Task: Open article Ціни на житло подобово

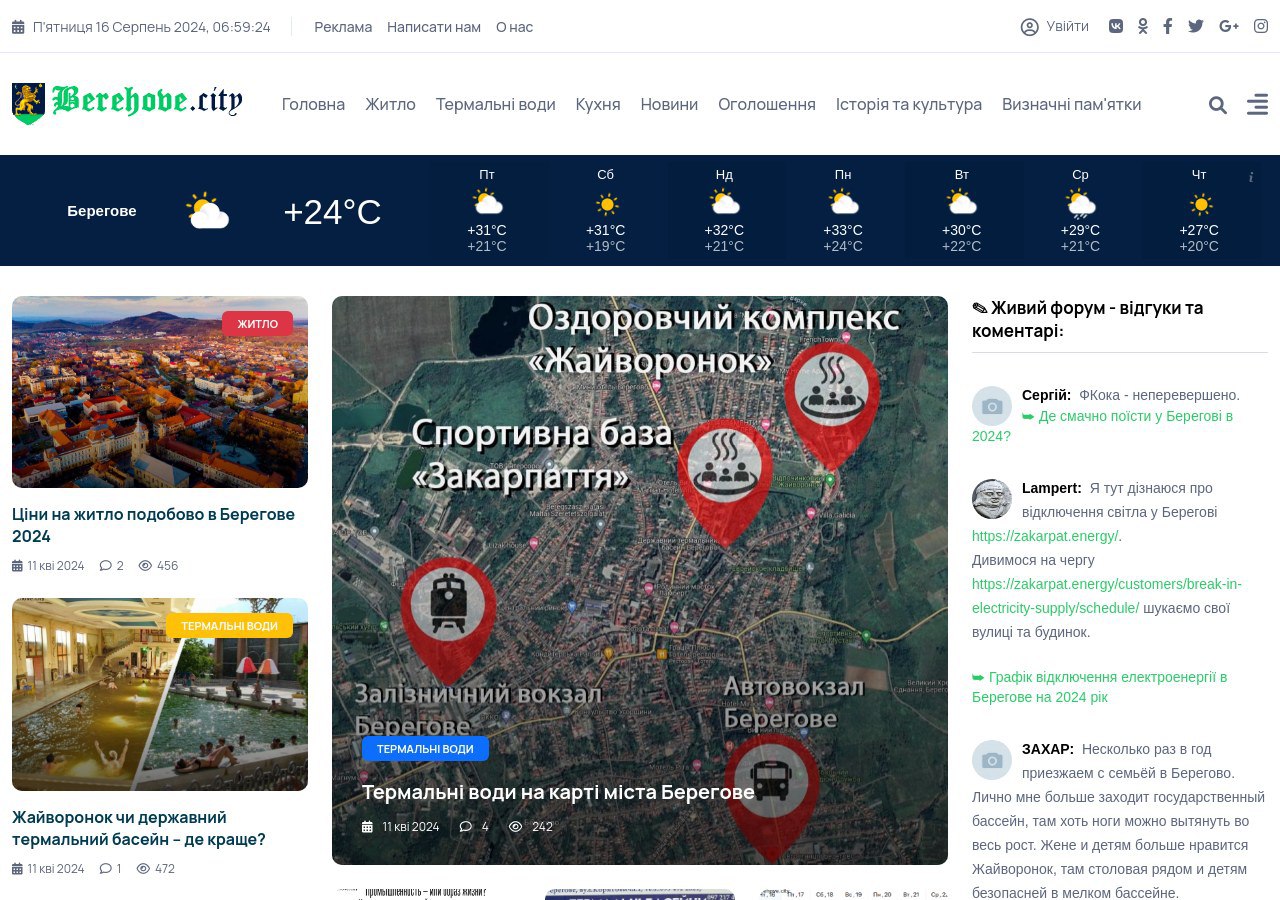Action: coord(153,525)
